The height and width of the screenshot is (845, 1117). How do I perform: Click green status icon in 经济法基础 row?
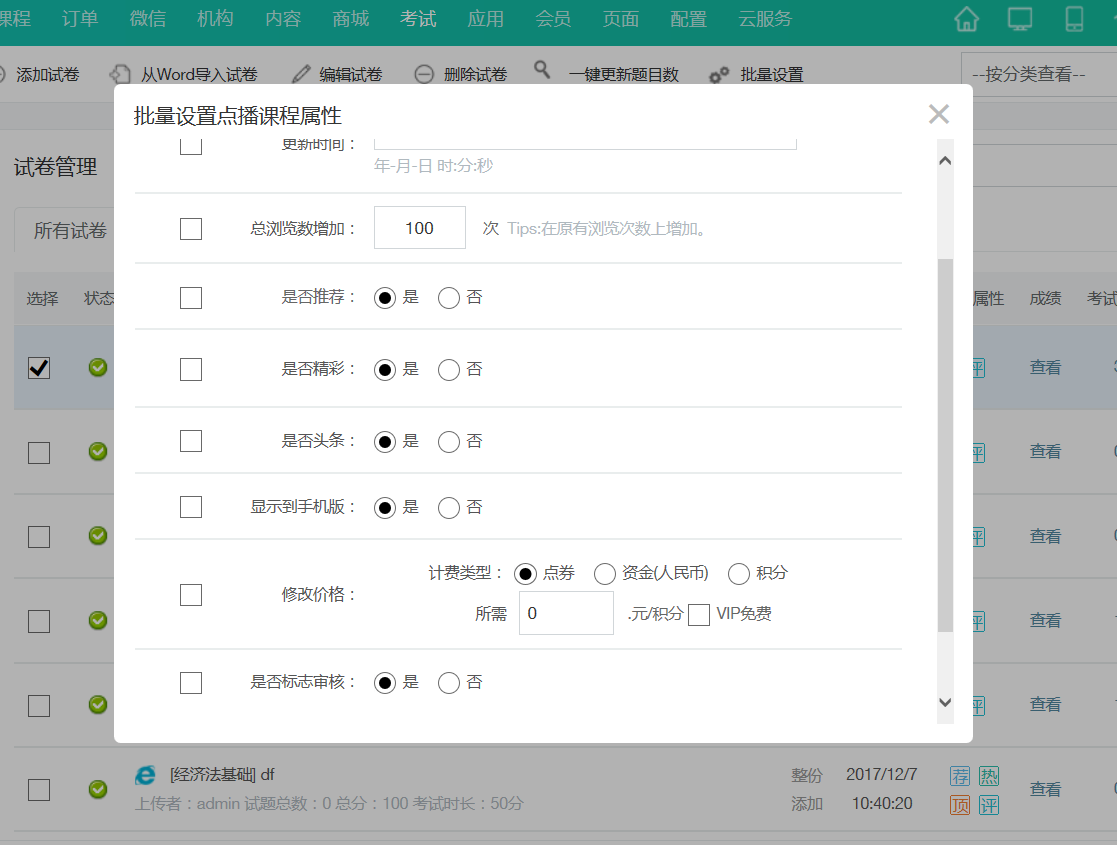pos(98,789)
